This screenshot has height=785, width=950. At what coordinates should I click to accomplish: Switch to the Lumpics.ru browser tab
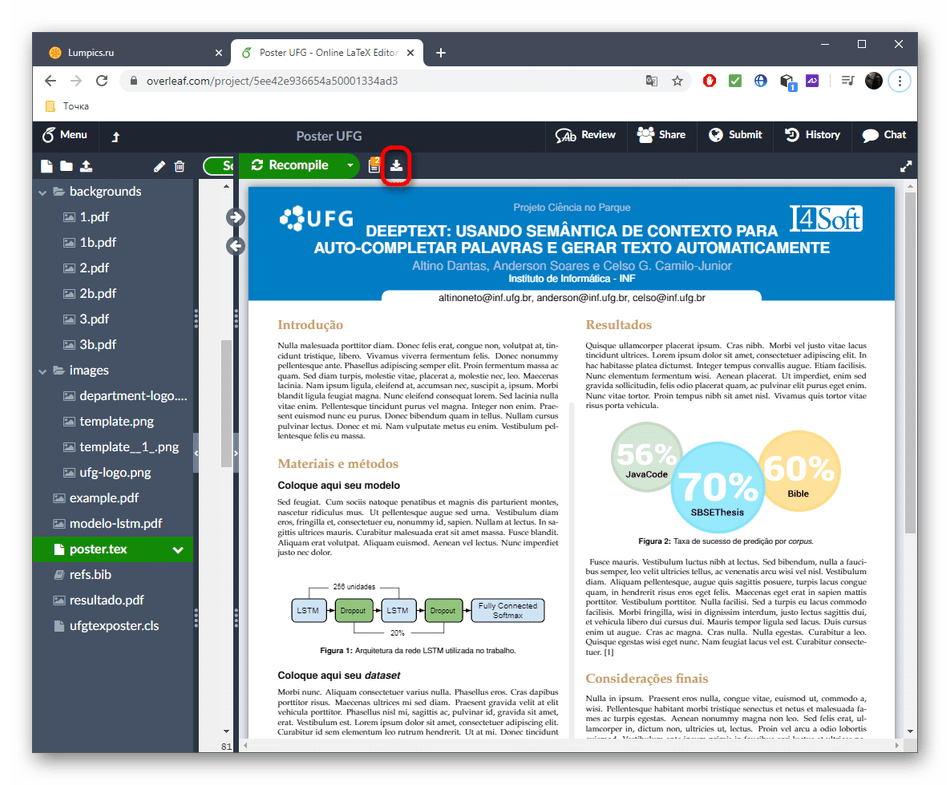point(130,53)
